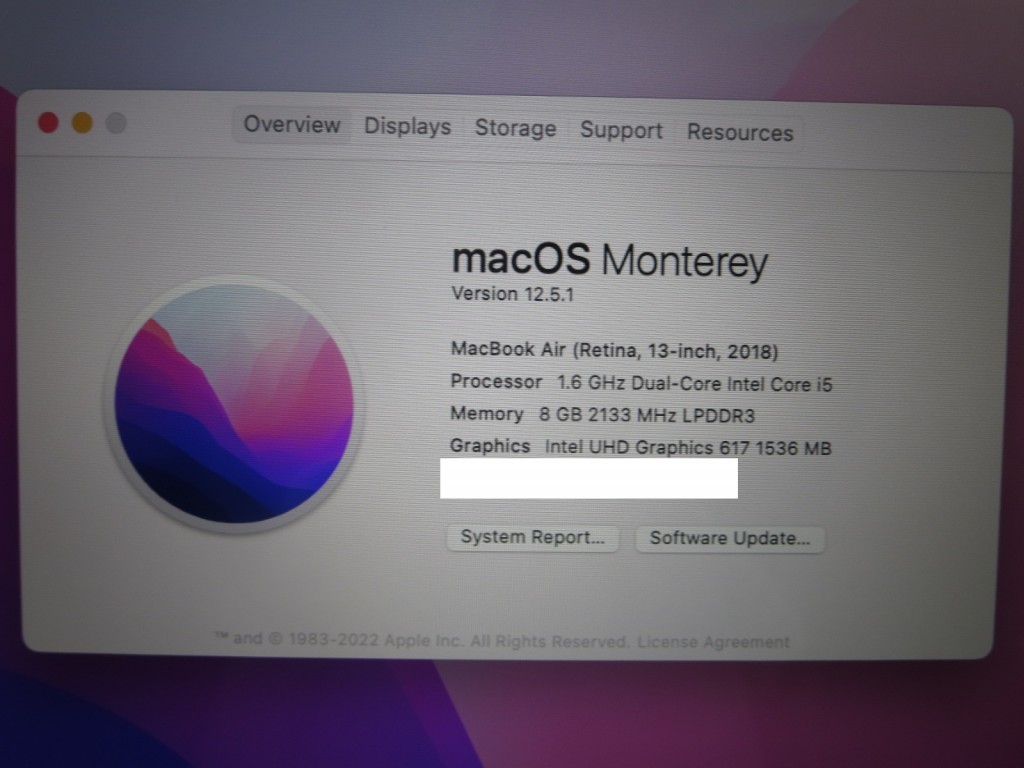1024x768 pixels.
Task: Click the white redacted box below Graphics
Action: point(589,478)
